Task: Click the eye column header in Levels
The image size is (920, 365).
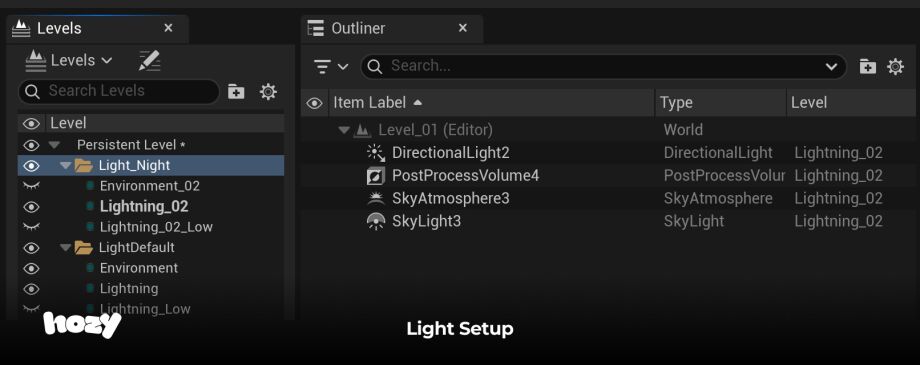Action: (31, 123)
